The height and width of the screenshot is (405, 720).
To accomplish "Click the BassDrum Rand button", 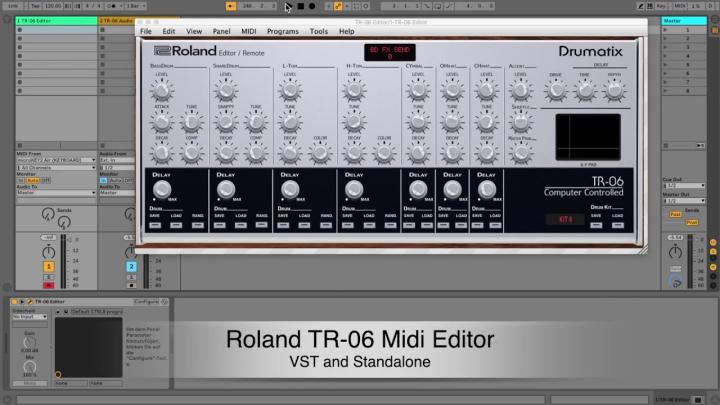I will (x=198, y=225).
